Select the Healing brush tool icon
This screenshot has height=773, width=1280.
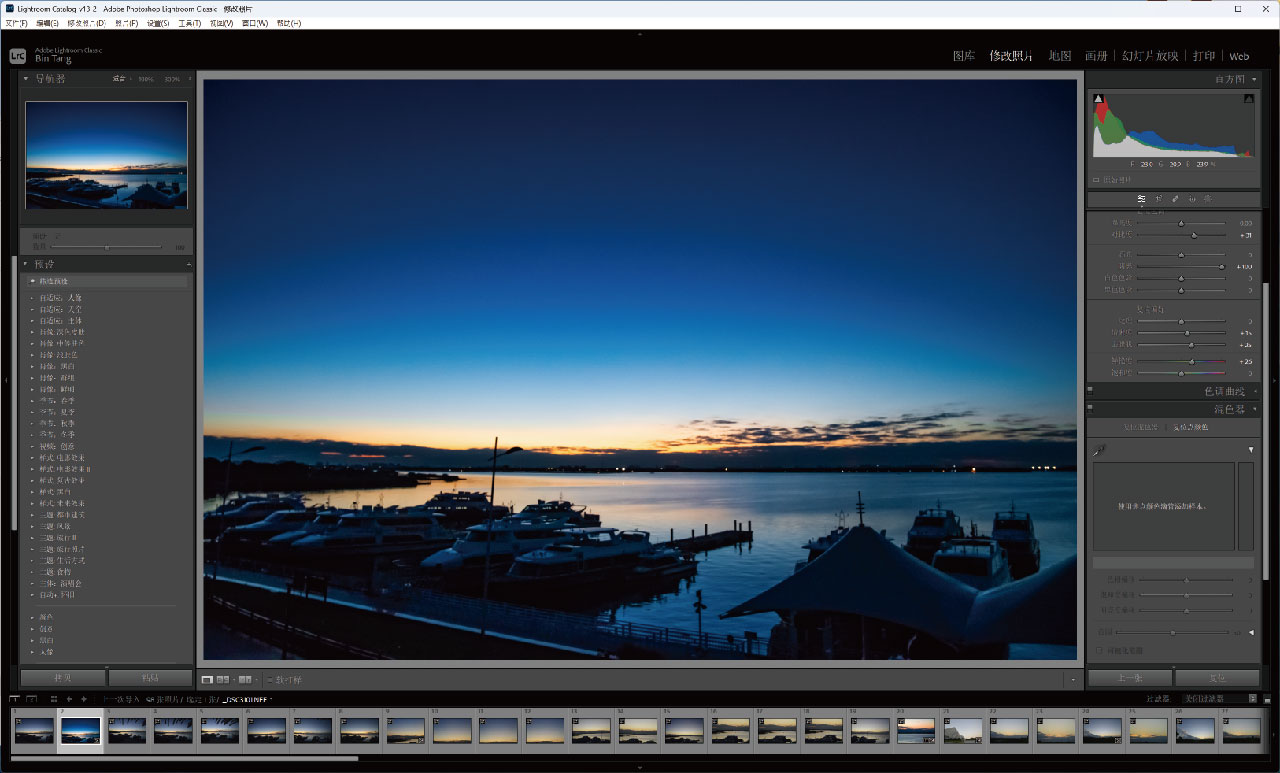coord(1175,199)
